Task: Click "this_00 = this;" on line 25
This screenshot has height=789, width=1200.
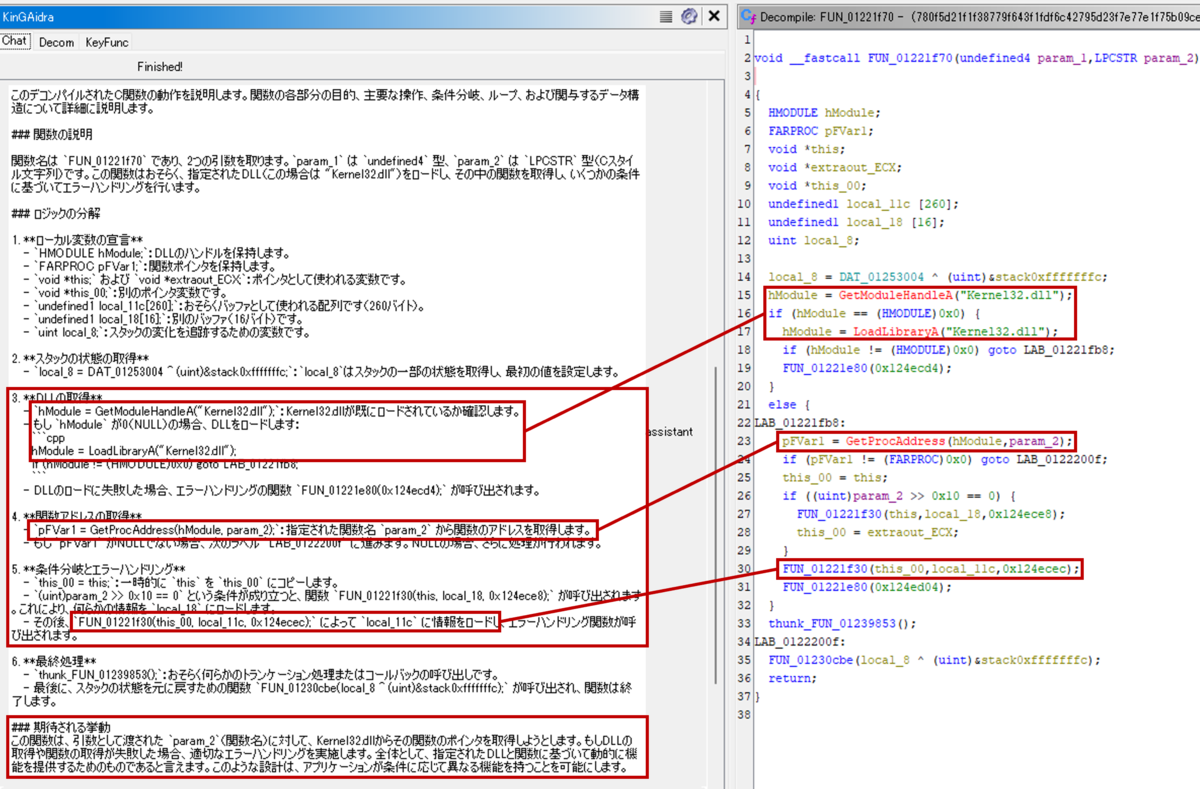Action: tap(834, 478)
